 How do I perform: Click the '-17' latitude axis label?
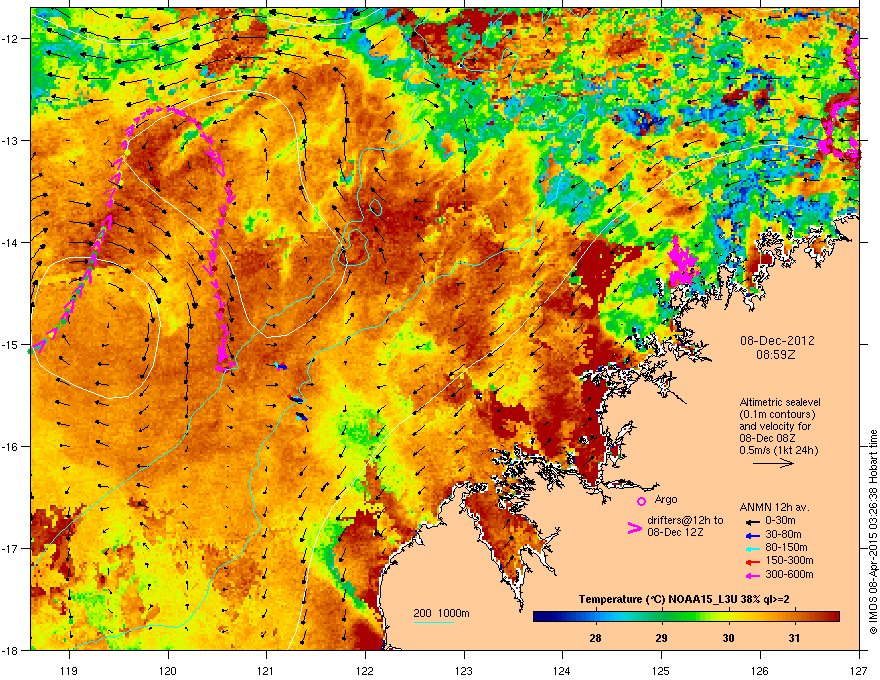[10, 548]
